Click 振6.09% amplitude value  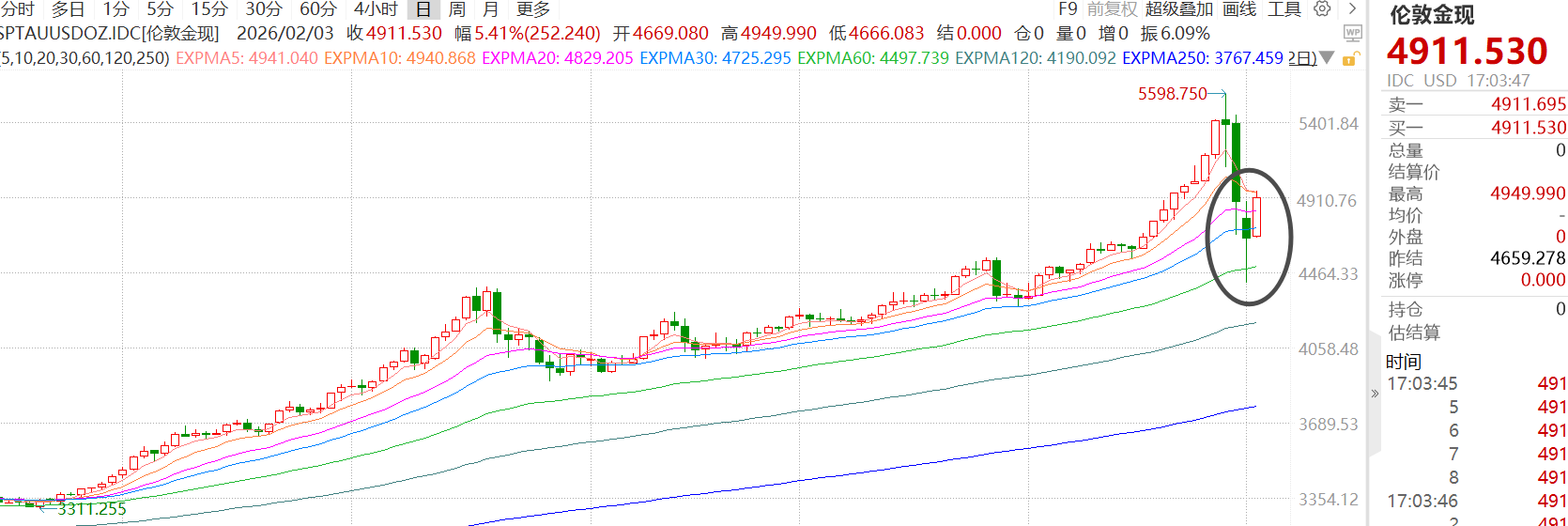(1176, 34)
